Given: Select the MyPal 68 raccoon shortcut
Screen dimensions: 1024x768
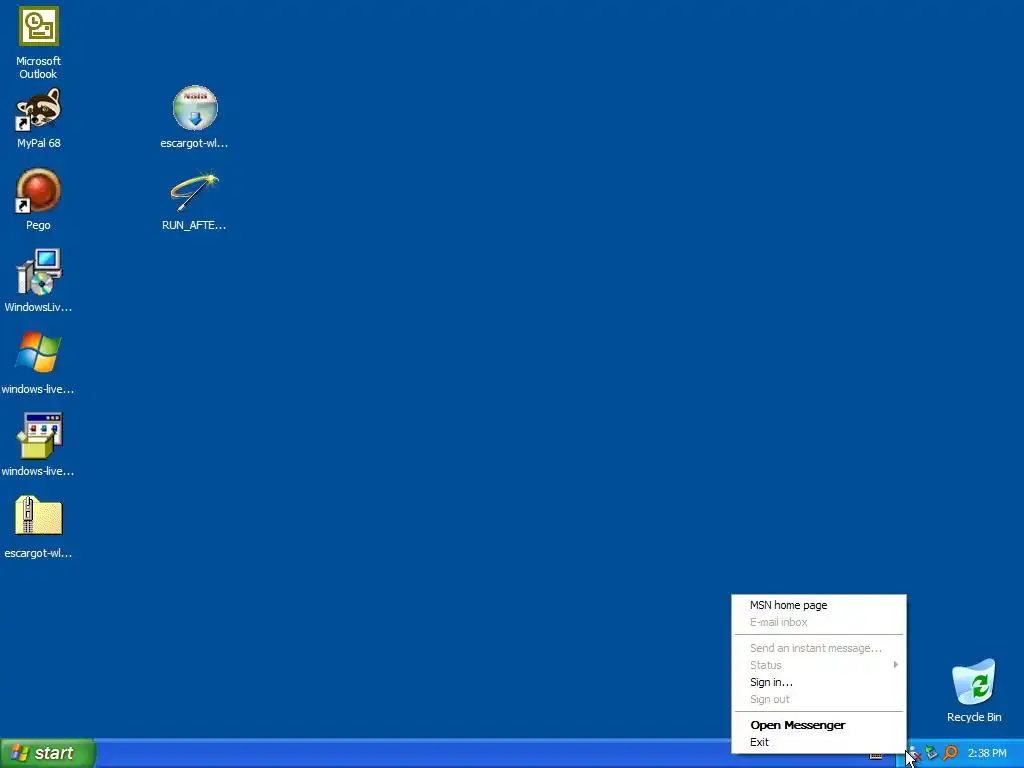Looking at the screenshot, I should (39, 109).
